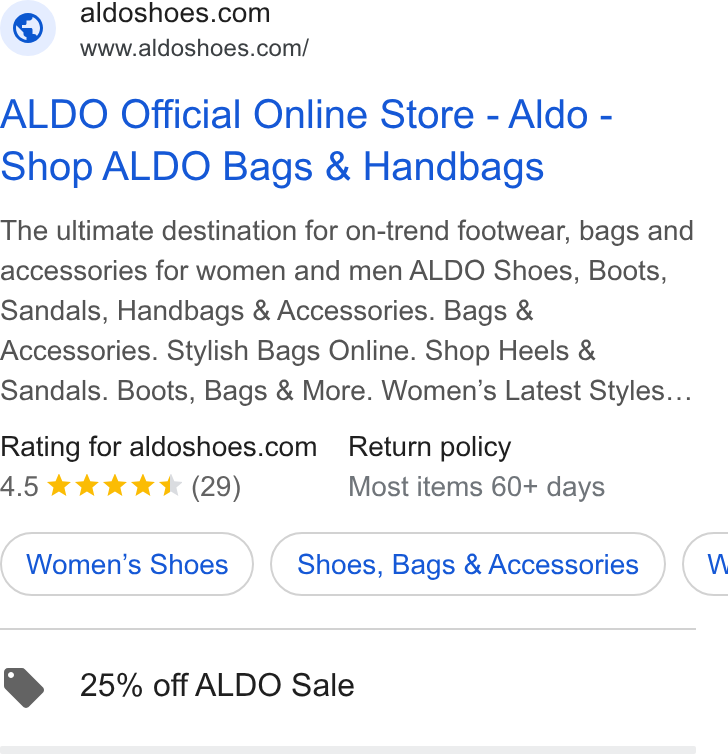728x754 pixels.
Task: Click the Return policy heading
Action: 429,447
